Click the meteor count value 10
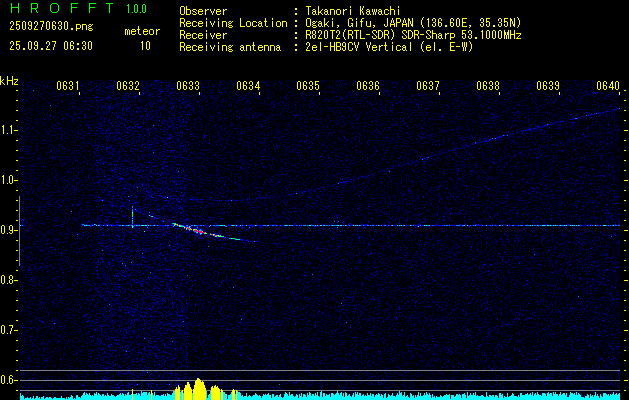 click(x=145, y=46)
